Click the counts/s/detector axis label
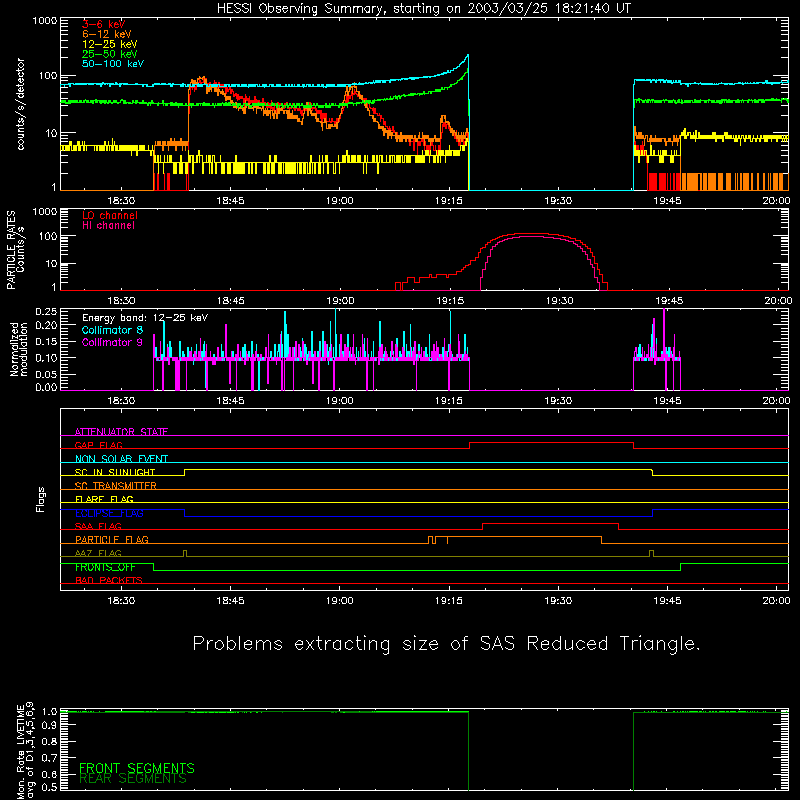800x800 pixels. coord(20,104)
